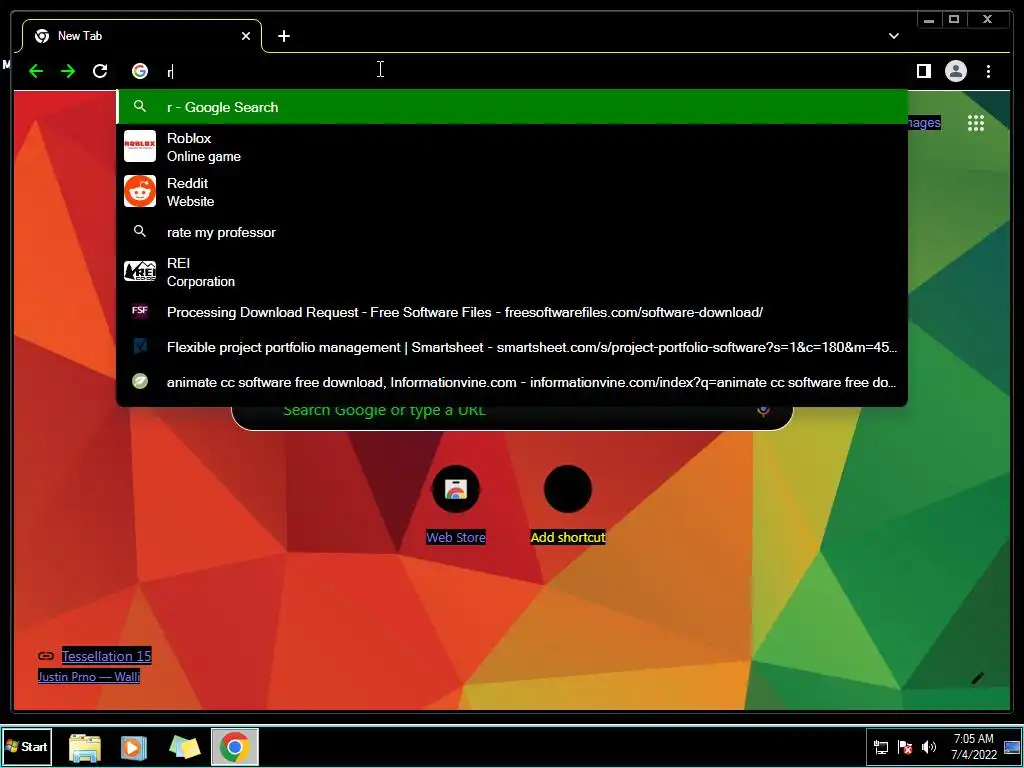The height and width of the screenshot is (768, 1024).
Task: Open Chrome's three-dot menu
Action: pyautogui.click(x=988, y=71)
